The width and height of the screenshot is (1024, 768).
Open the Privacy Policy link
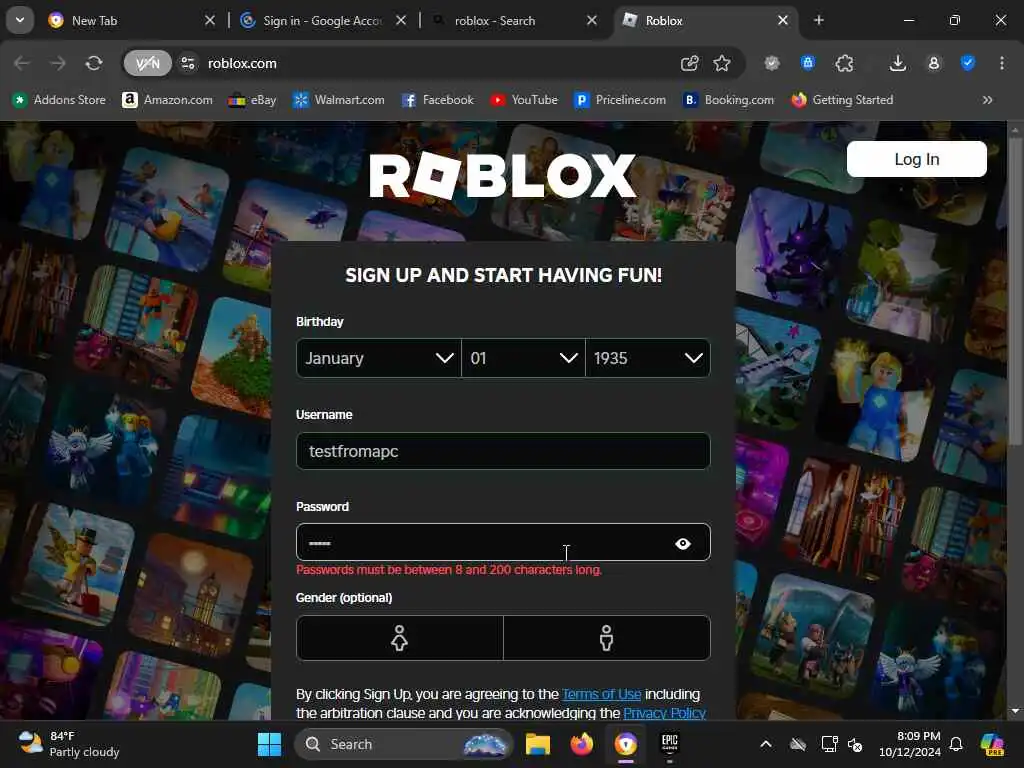click(x=664, y=713)
